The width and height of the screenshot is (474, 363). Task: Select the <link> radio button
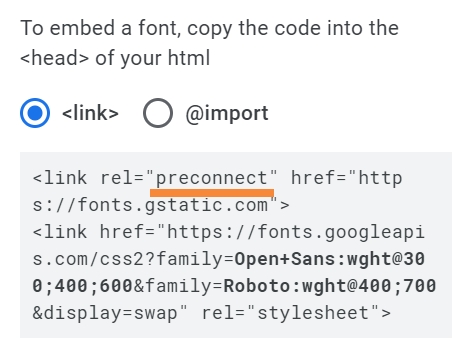click(x=35, y=113)
